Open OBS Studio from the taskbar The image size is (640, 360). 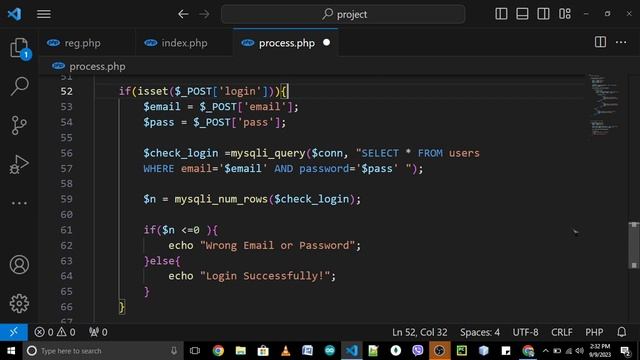point(440,351)
